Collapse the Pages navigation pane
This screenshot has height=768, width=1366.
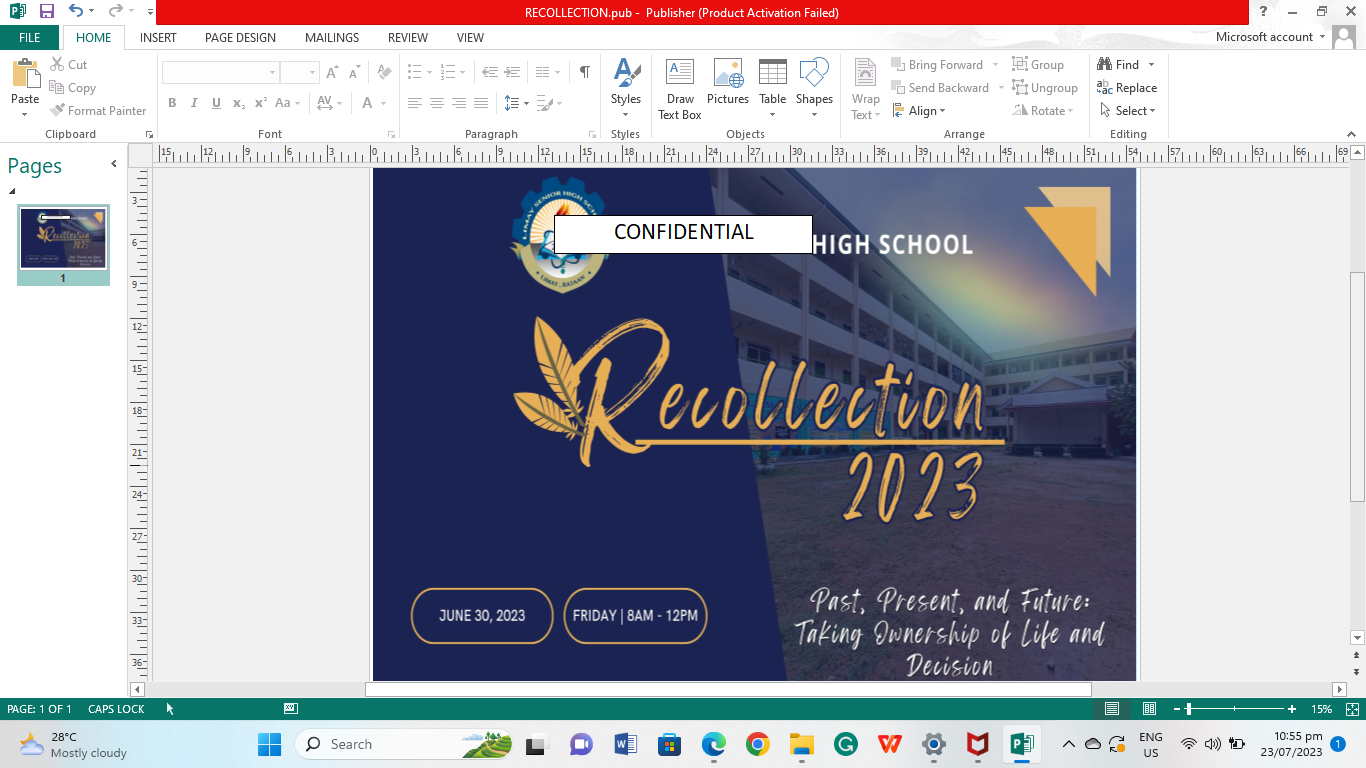point(114,164)
